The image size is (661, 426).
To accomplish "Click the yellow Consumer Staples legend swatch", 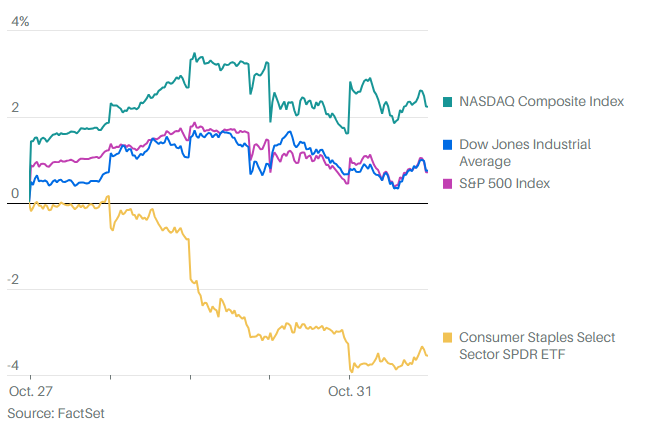I will point(447,338).
